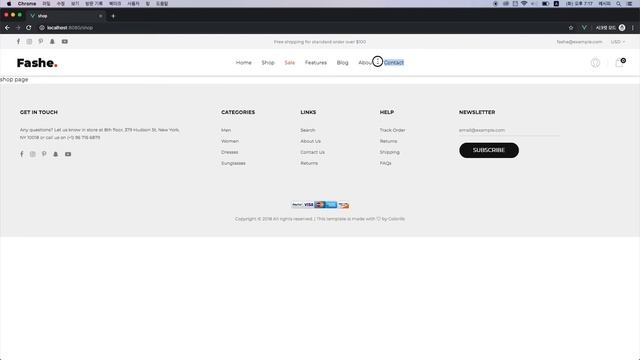Open the Chrome application menu
The width and height of the screenshot is (640, 360).
27,4
